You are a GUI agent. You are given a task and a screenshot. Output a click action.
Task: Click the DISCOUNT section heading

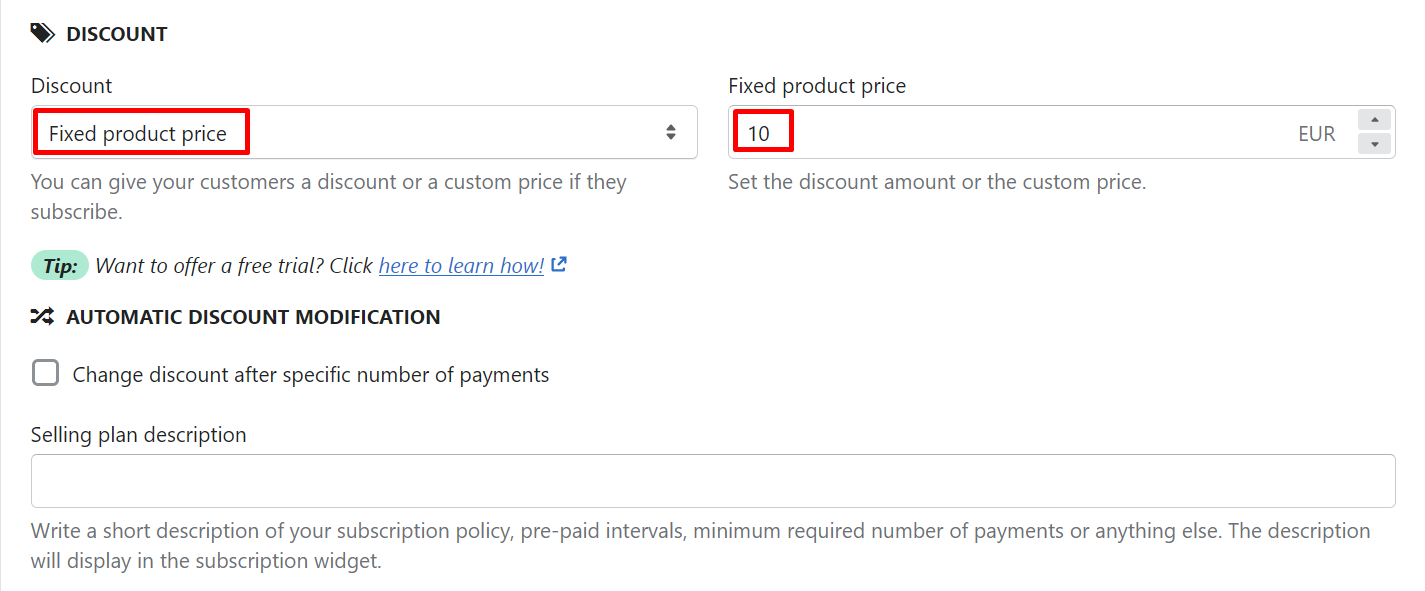click(x=117, y=34)
